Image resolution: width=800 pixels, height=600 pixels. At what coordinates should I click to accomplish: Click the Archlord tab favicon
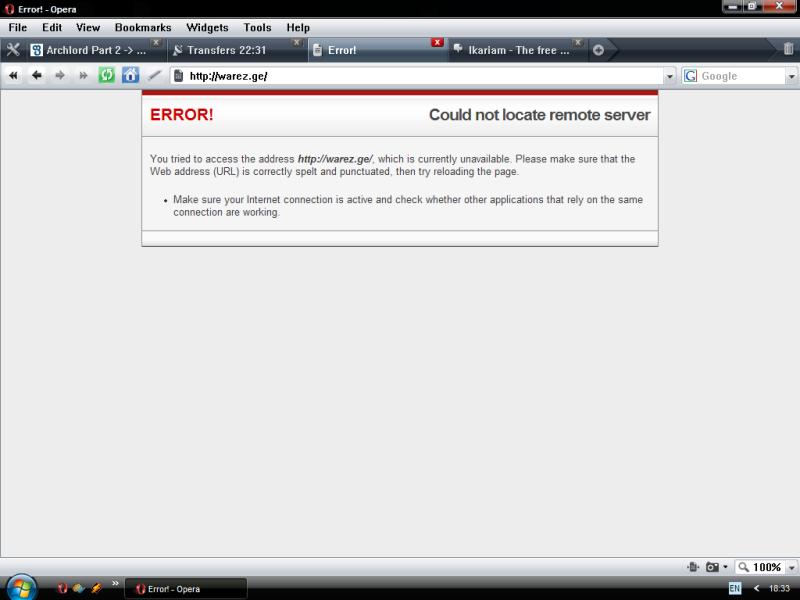tap(36, 50)
